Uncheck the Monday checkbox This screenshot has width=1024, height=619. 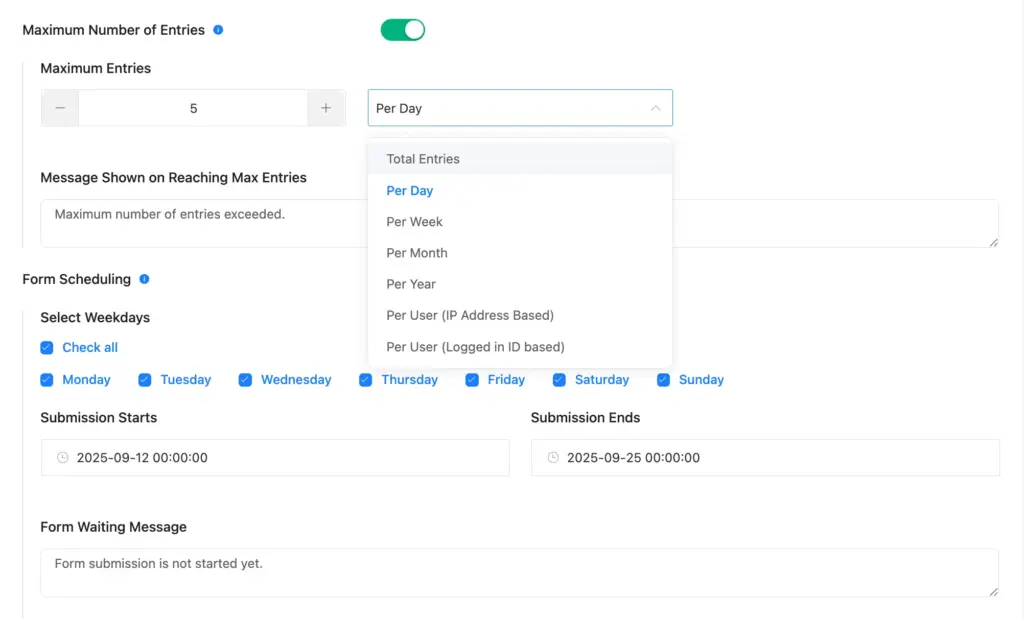click(47, 380)
